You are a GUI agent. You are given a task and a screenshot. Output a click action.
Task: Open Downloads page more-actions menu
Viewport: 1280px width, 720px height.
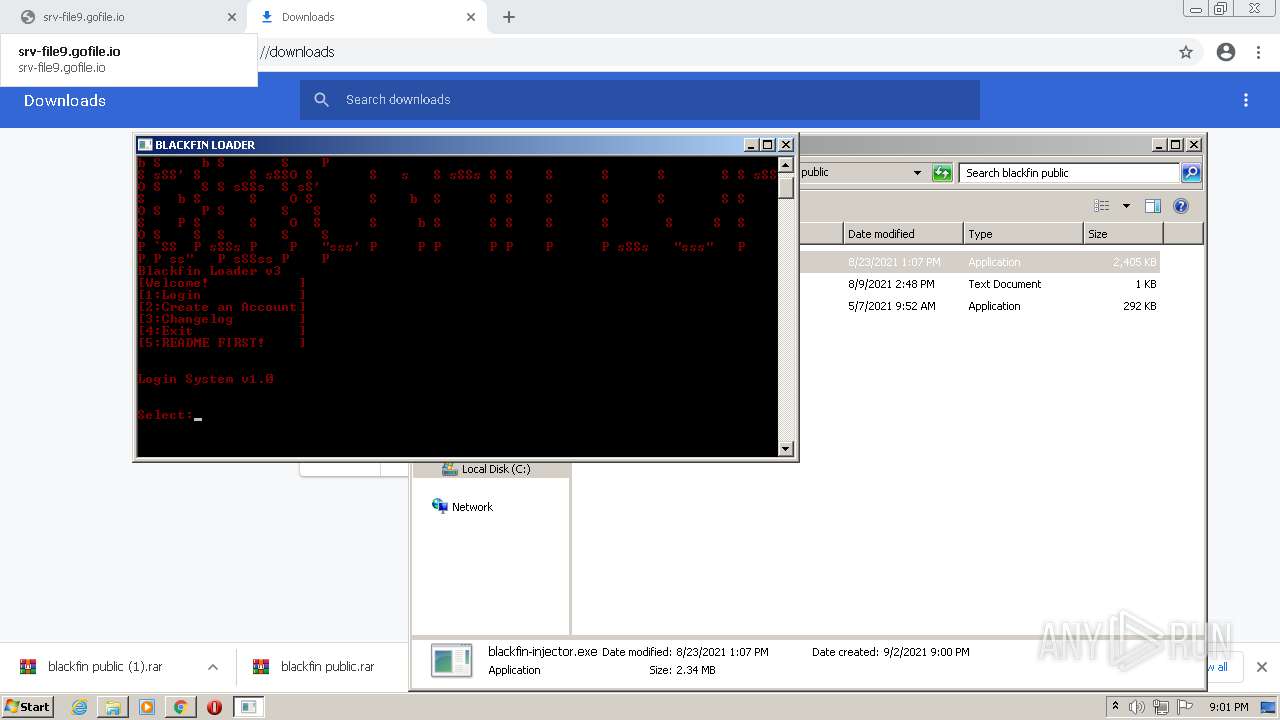click(x=1246, y=100)
